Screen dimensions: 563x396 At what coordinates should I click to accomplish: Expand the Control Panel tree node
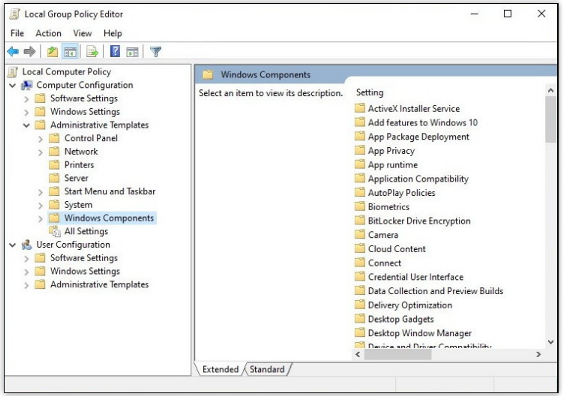click(x=40, y=139)
